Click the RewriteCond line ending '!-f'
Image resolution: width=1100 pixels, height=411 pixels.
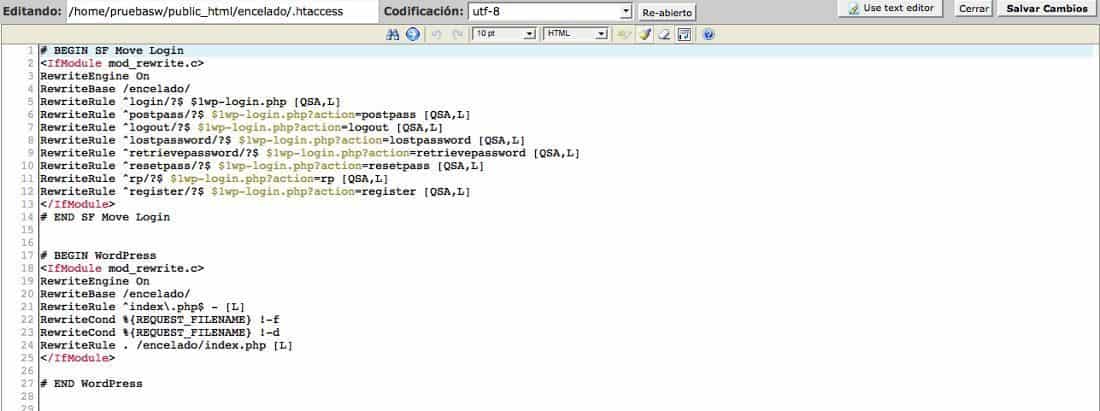[x=160, y=319]
